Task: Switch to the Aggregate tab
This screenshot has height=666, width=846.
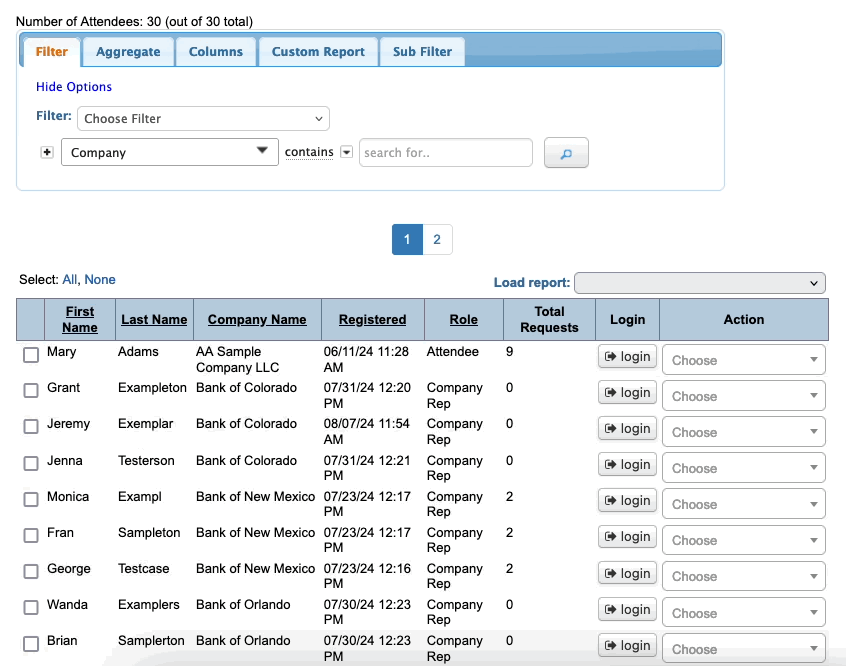Action: pyautogui.click(x=128, y=52)
